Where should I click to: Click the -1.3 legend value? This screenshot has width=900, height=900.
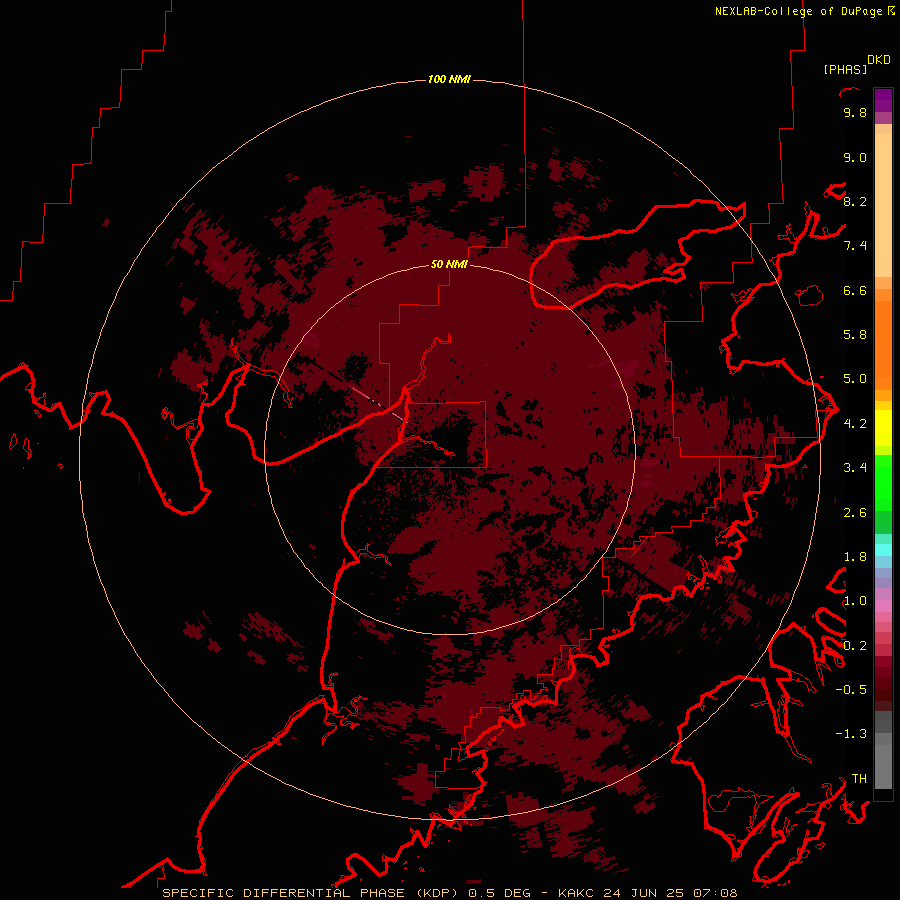[851, 734]
